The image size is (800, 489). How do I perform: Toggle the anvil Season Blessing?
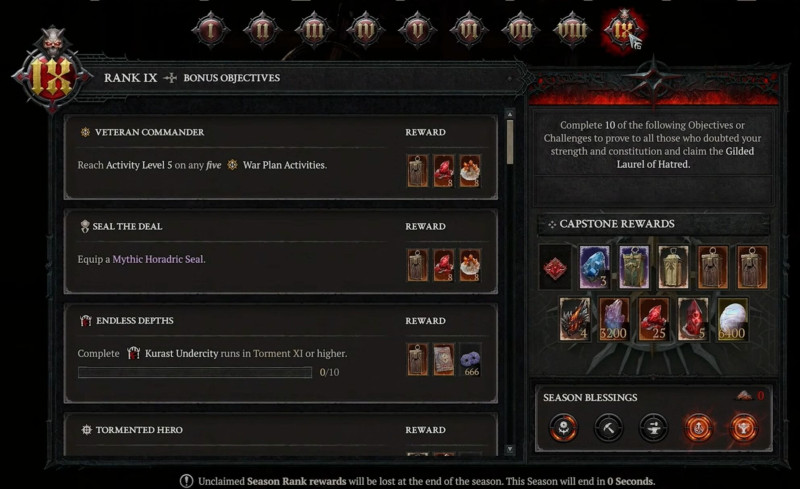pos(654,427)
